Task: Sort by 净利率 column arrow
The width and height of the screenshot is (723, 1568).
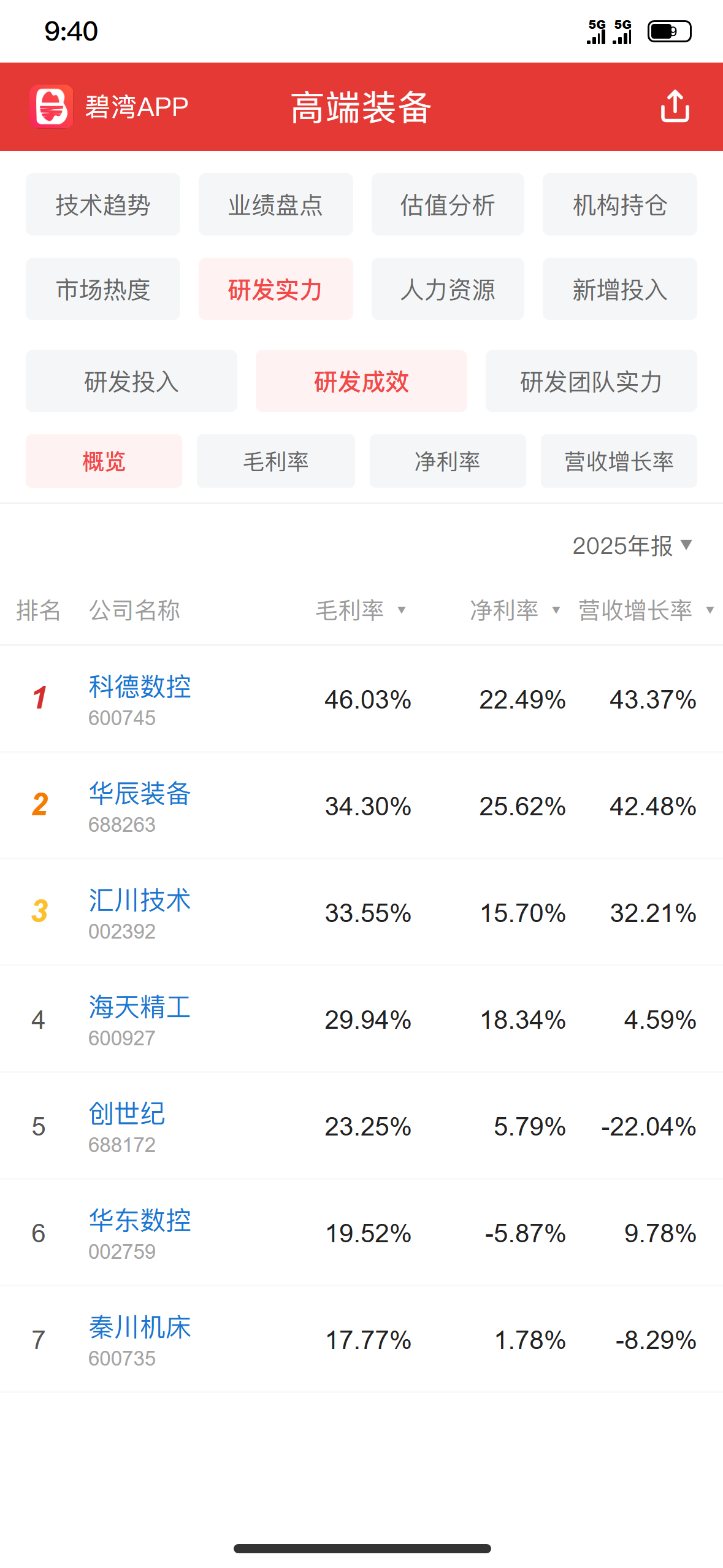Action: tap(556, 610)
